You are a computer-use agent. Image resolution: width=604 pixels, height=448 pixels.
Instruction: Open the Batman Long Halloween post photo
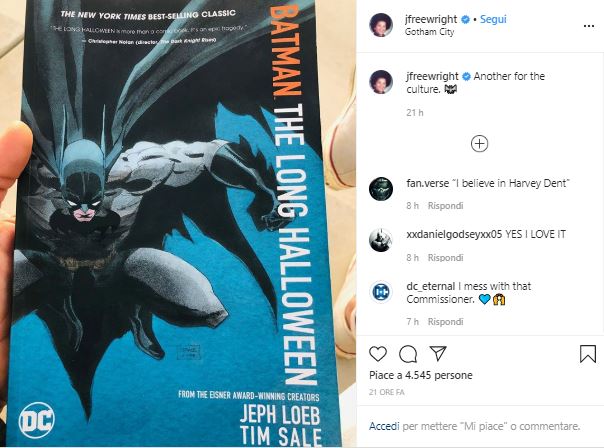[x=178, y=223]
